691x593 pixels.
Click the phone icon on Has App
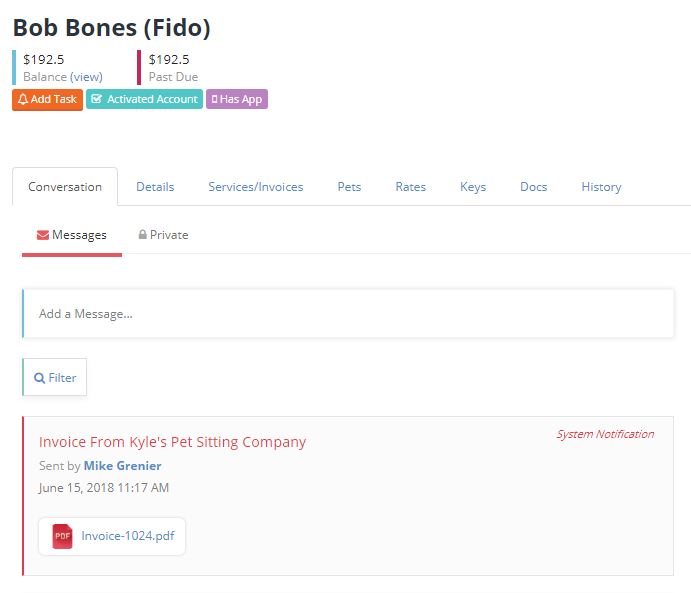(214, 100)
